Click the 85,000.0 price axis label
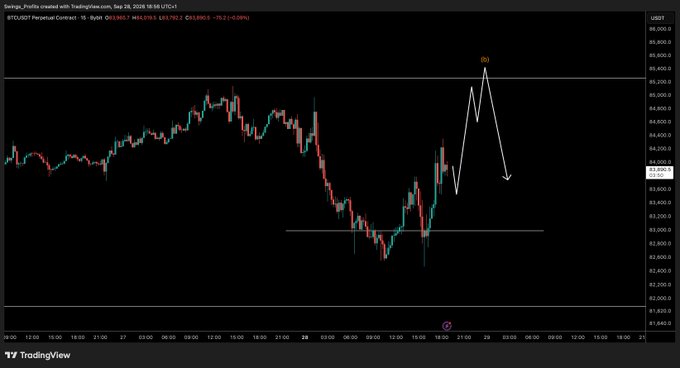The width and height of the screenshot is (680, 368). pos(660,95)
